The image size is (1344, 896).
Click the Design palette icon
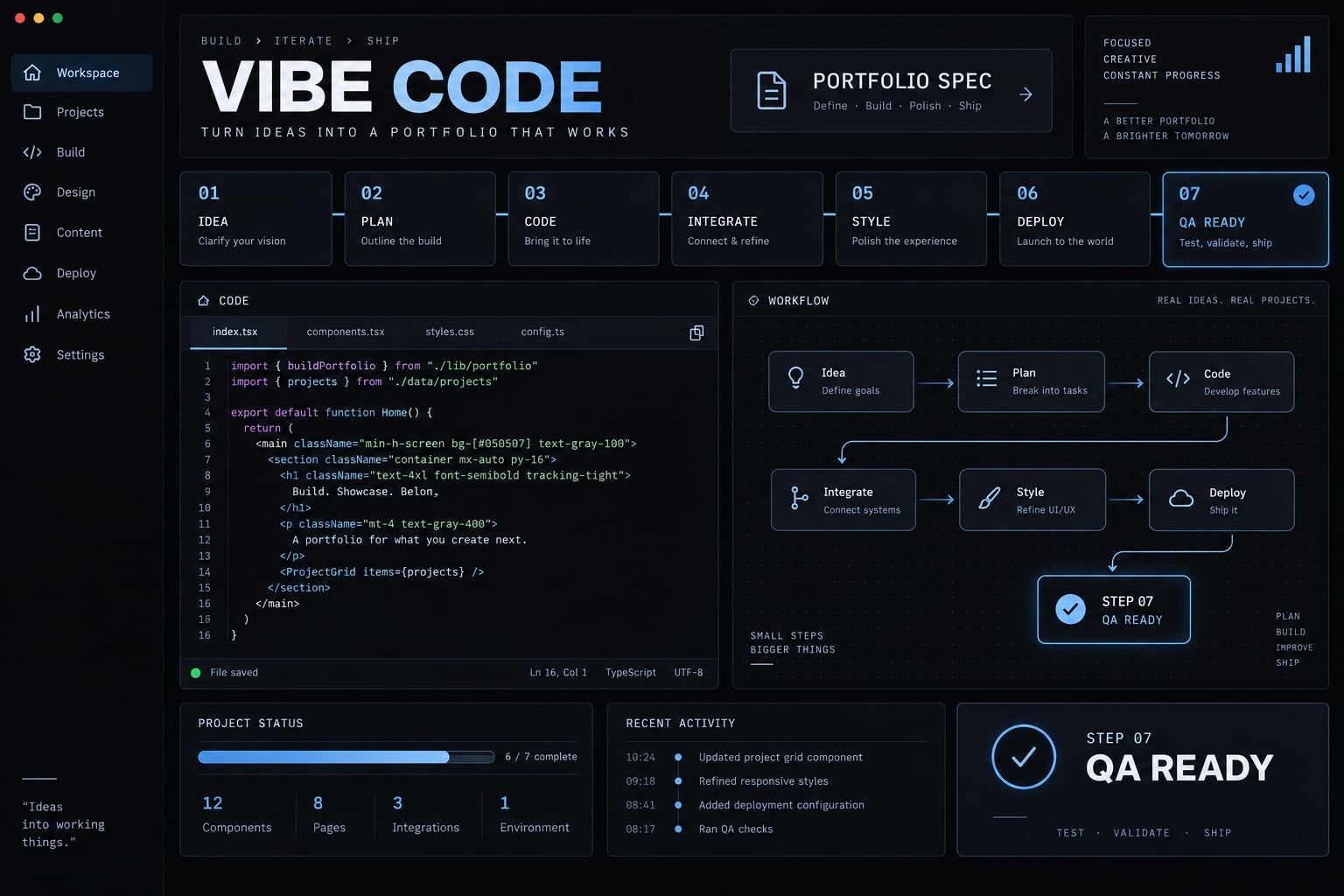click(x=32, y=192)
